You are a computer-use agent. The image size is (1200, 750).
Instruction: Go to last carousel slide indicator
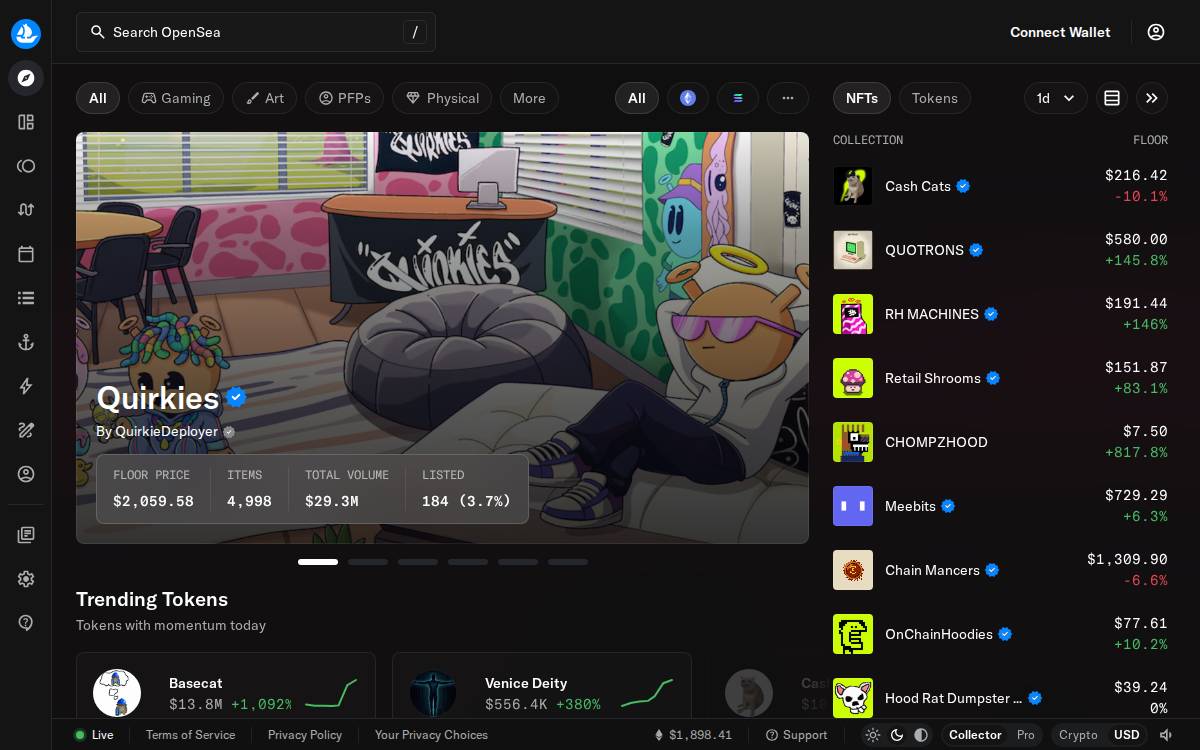(x=568, y=562)
